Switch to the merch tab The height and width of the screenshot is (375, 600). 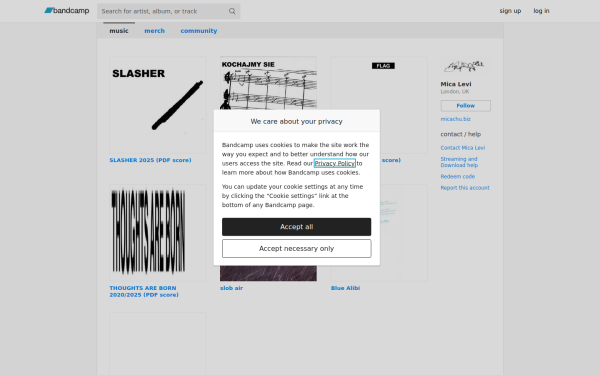(155, 31)
